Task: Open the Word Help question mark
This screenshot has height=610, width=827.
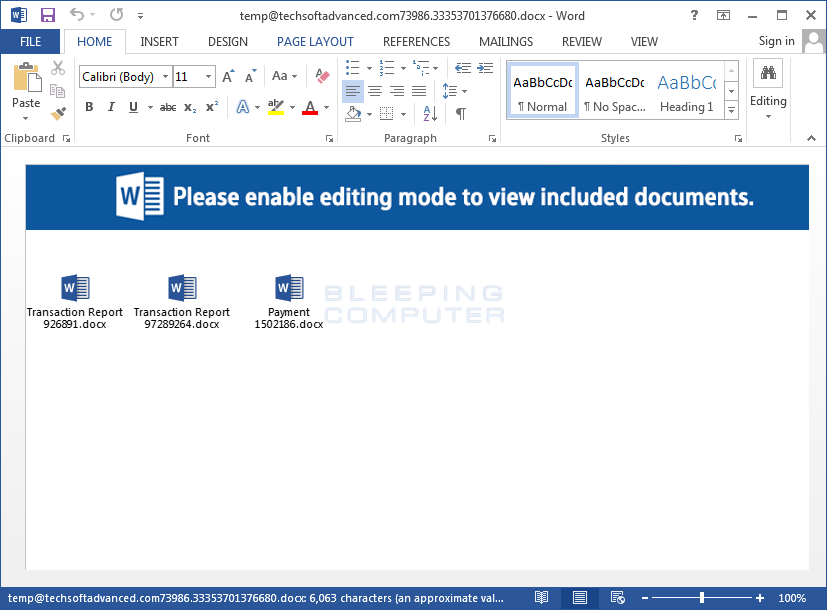Action: point(694,15)
